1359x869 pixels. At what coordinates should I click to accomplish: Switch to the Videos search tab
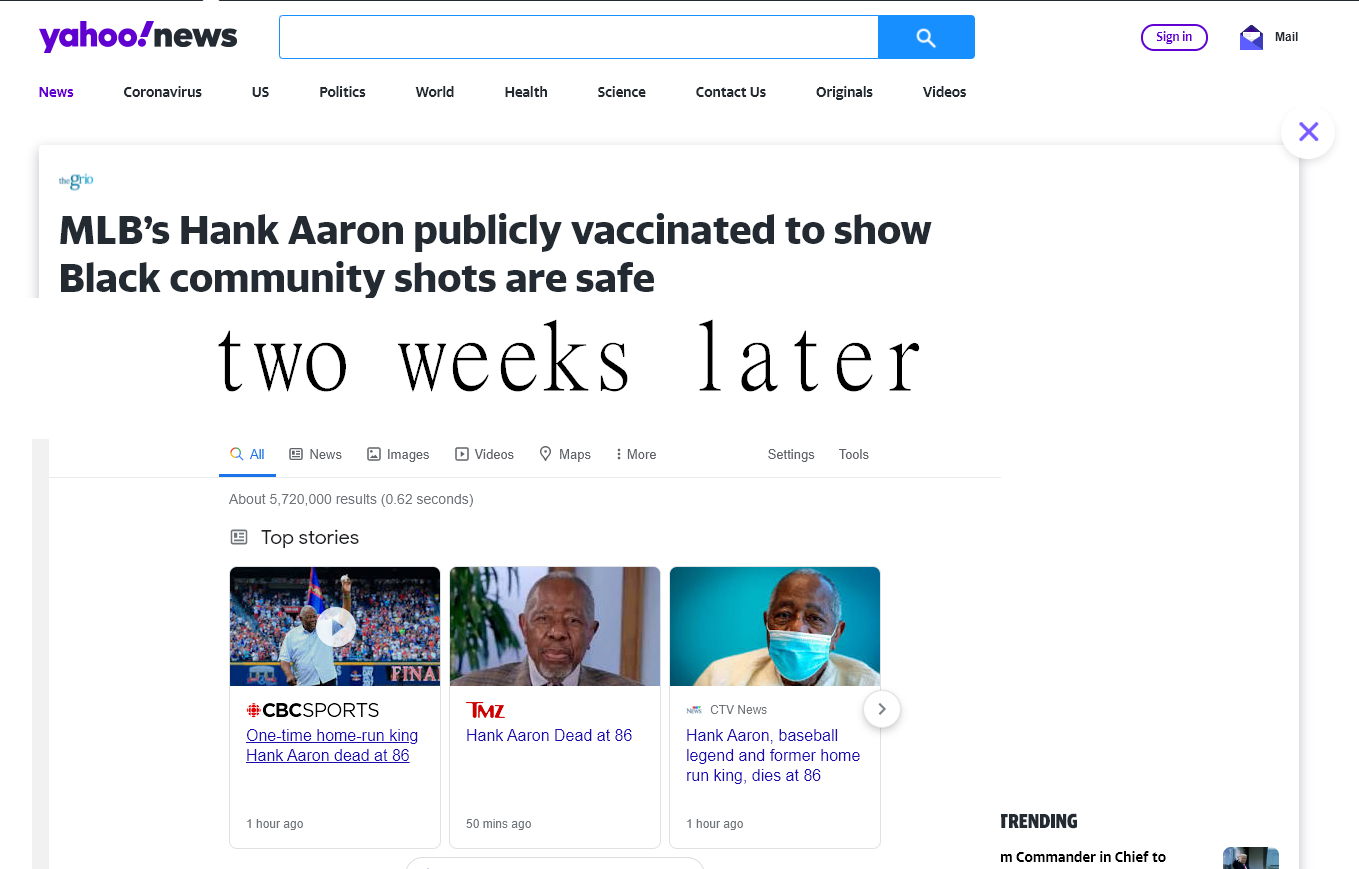pyautogui.click(x=484, y=454)
